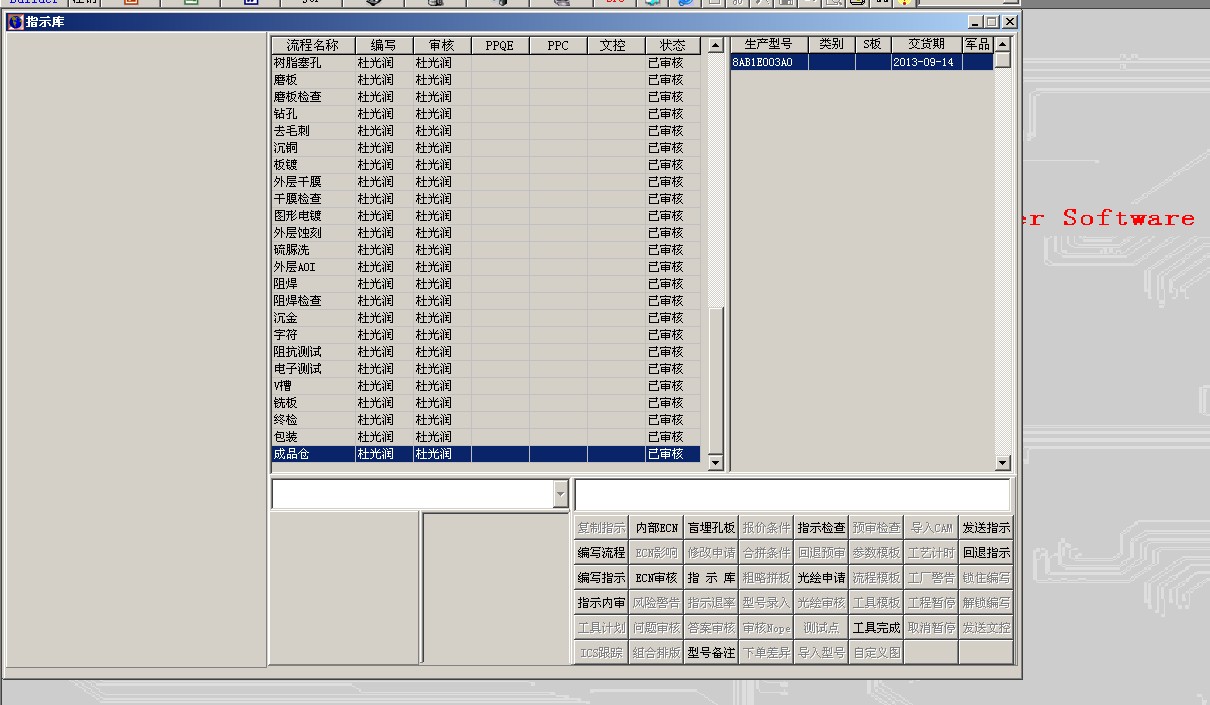
Task: Click the delivery date 2013-09-14 cell
Action: (x=926, y=62)
